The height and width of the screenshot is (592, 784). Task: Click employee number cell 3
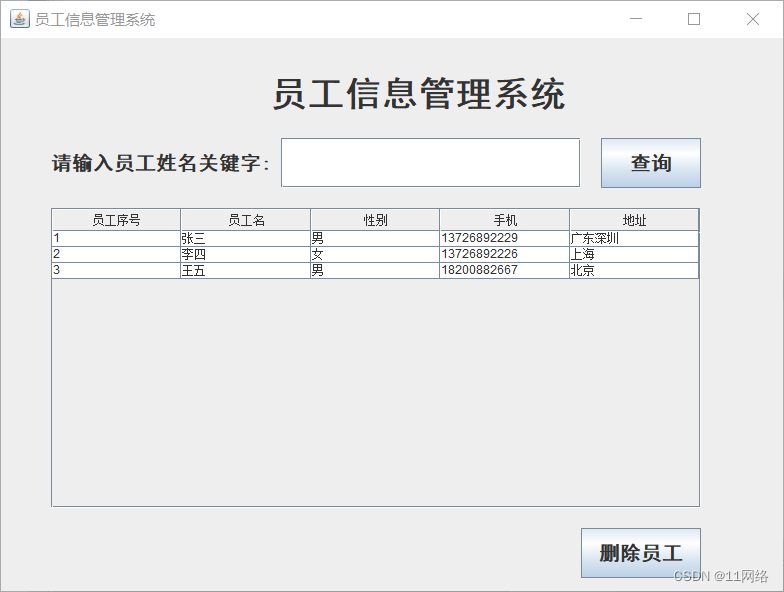116,270
